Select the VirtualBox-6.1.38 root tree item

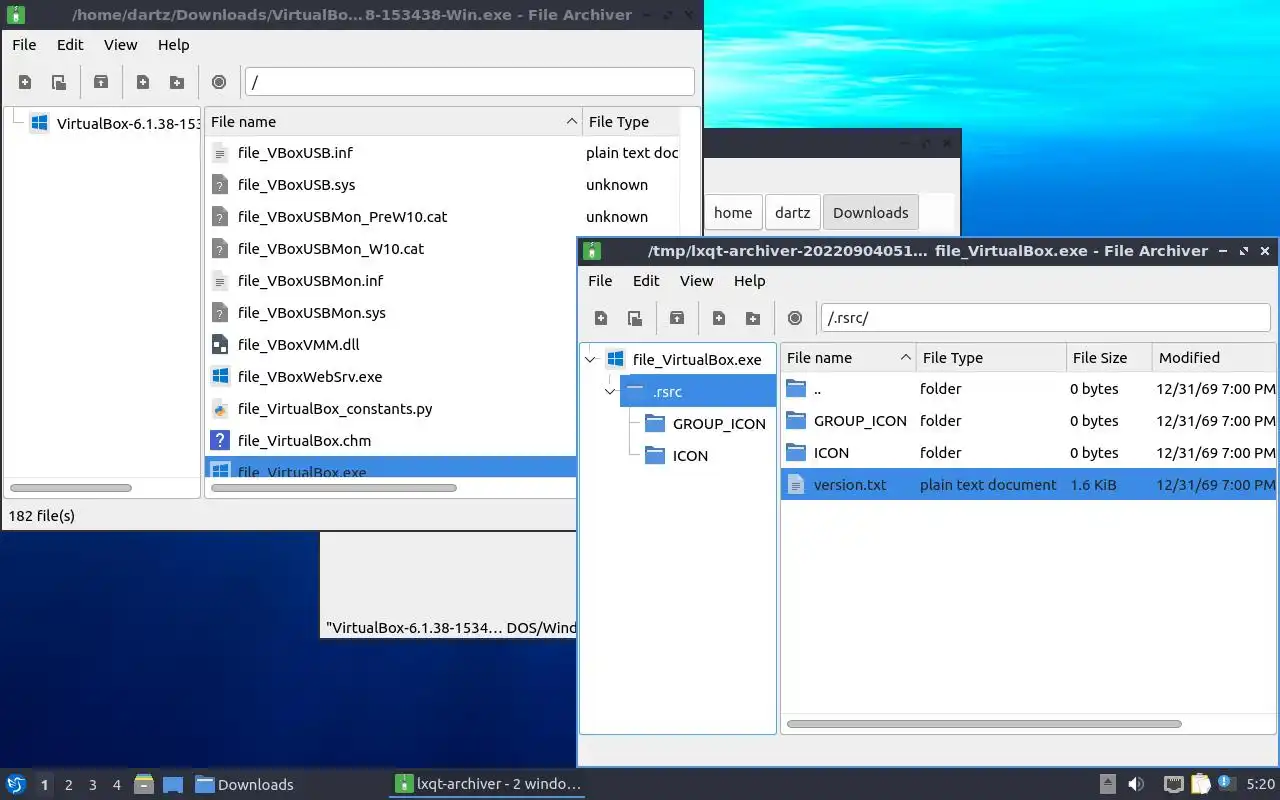pos(115,124)
